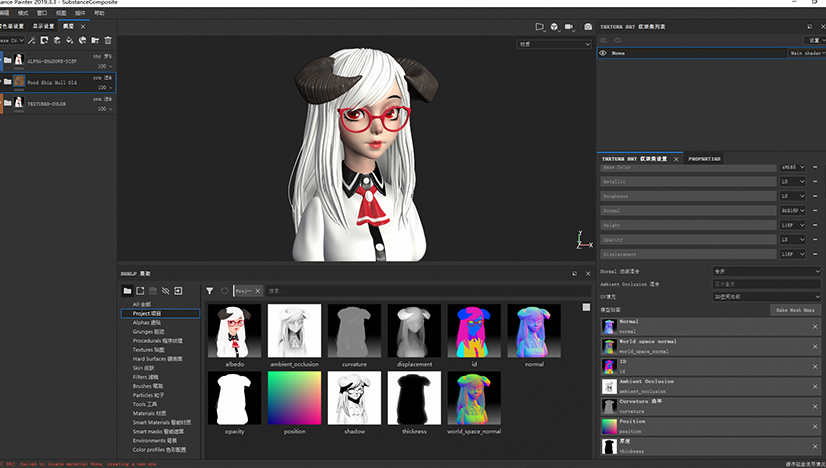Undock the Texture Set list panel
This screenshot has width=826, height=468.
pos(810,26)
